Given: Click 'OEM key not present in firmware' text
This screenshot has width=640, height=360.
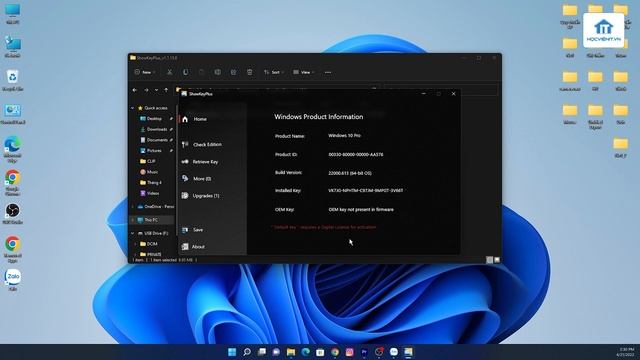Looking at the screenshot, I should click(x=361, y=210).
